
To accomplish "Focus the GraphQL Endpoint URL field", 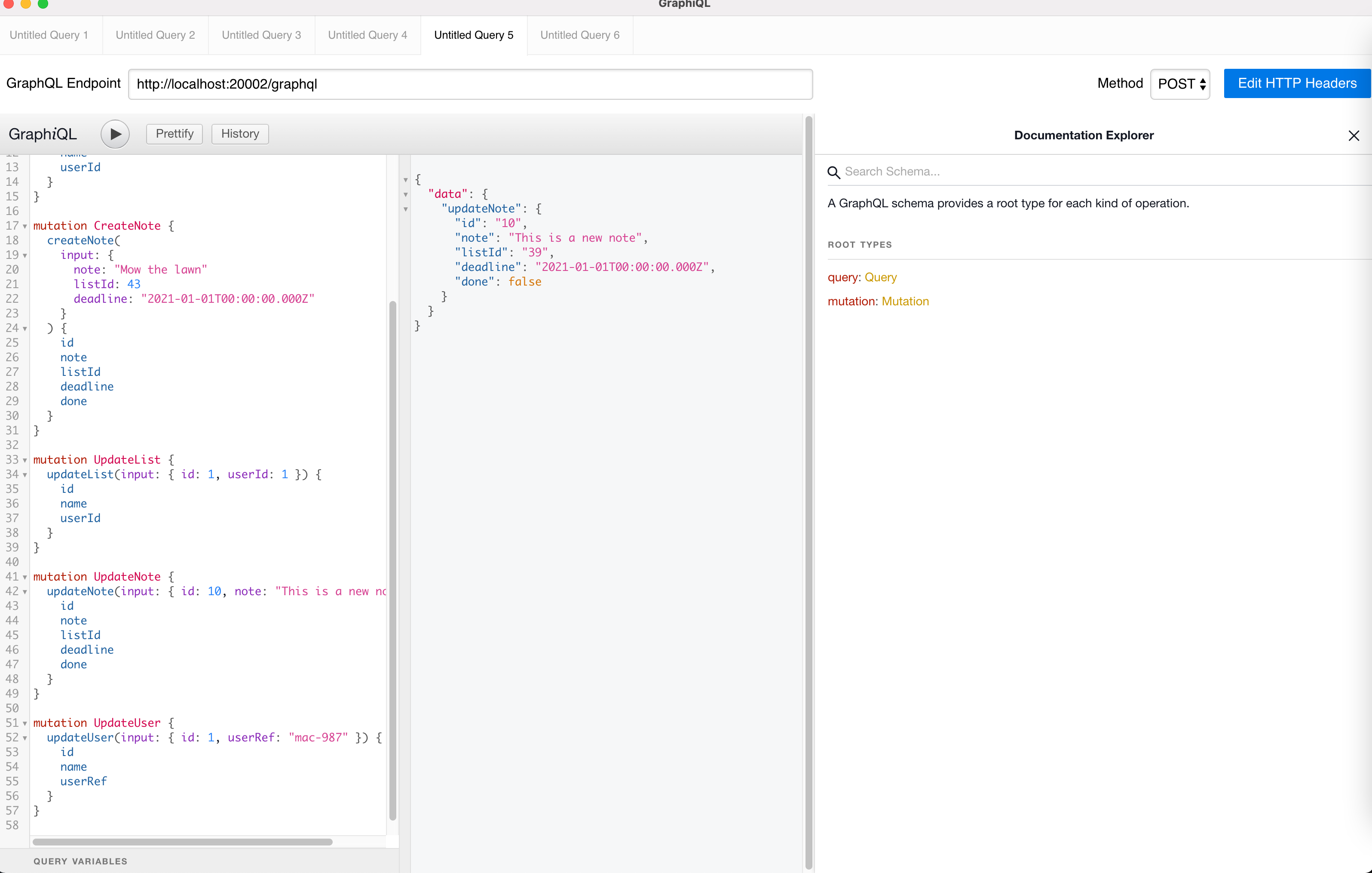I will (x=470, y=84).
